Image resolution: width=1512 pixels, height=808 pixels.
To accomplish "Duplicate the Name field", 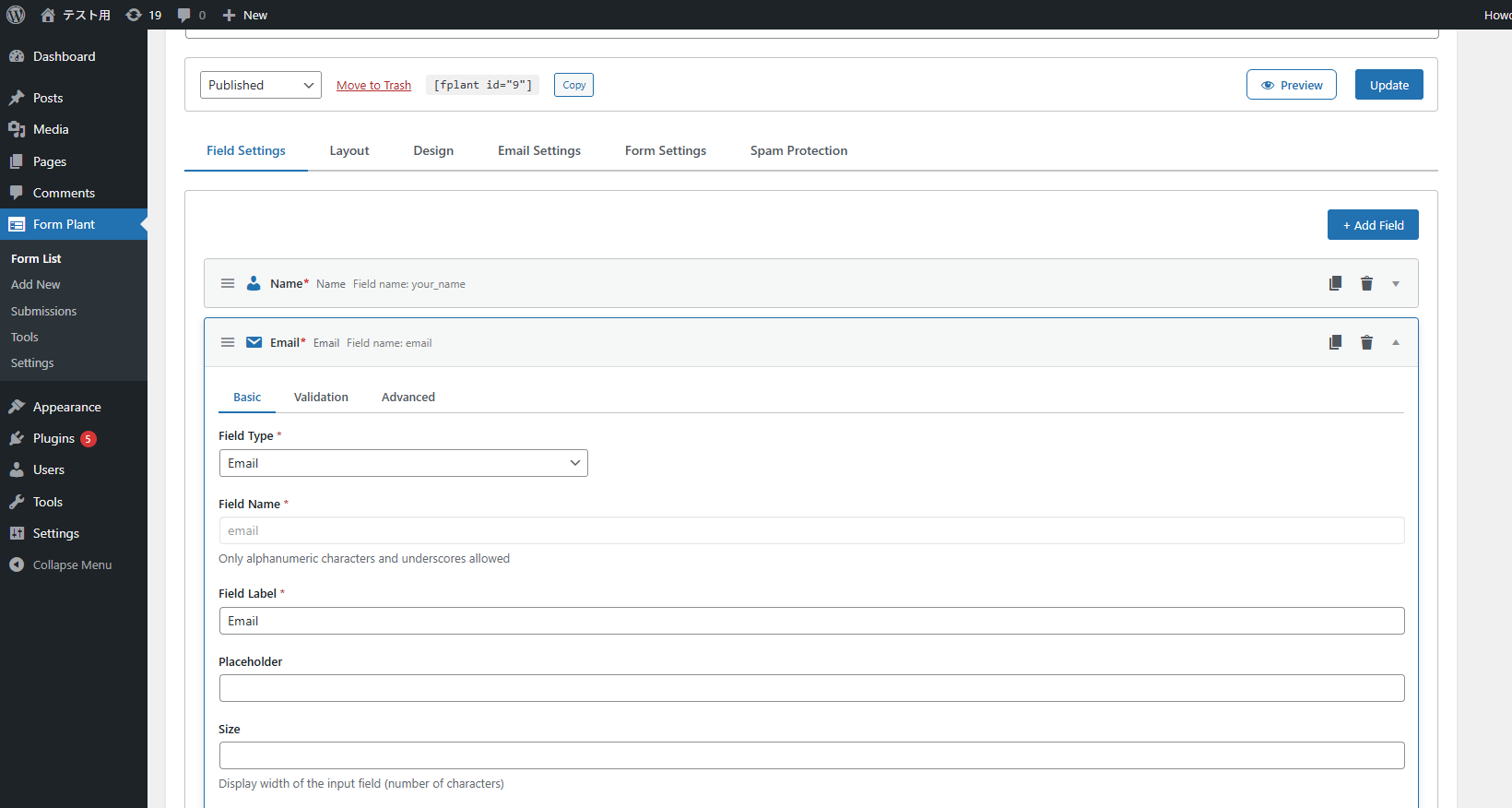I will (1335, 283).
